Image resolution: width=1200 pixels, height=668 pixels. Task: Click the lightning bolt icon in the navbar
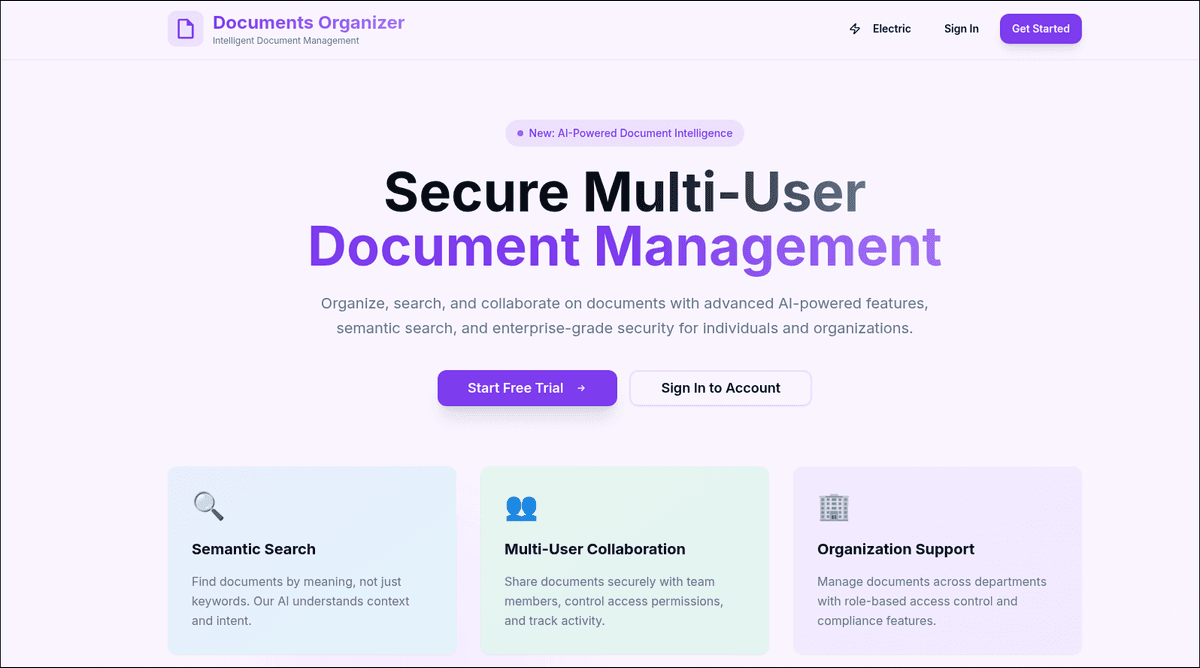[x=854, y=29]
